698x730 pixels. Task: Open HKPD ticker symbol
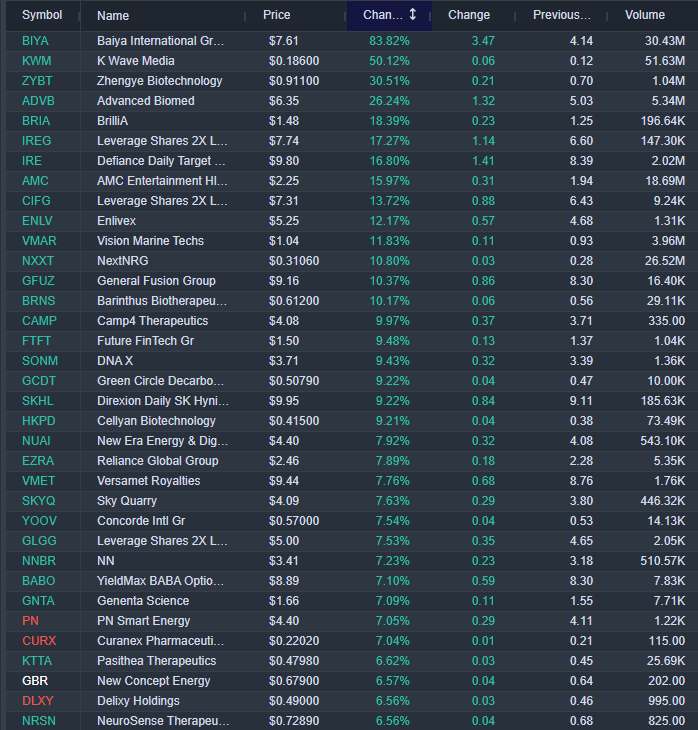(39, 421)
